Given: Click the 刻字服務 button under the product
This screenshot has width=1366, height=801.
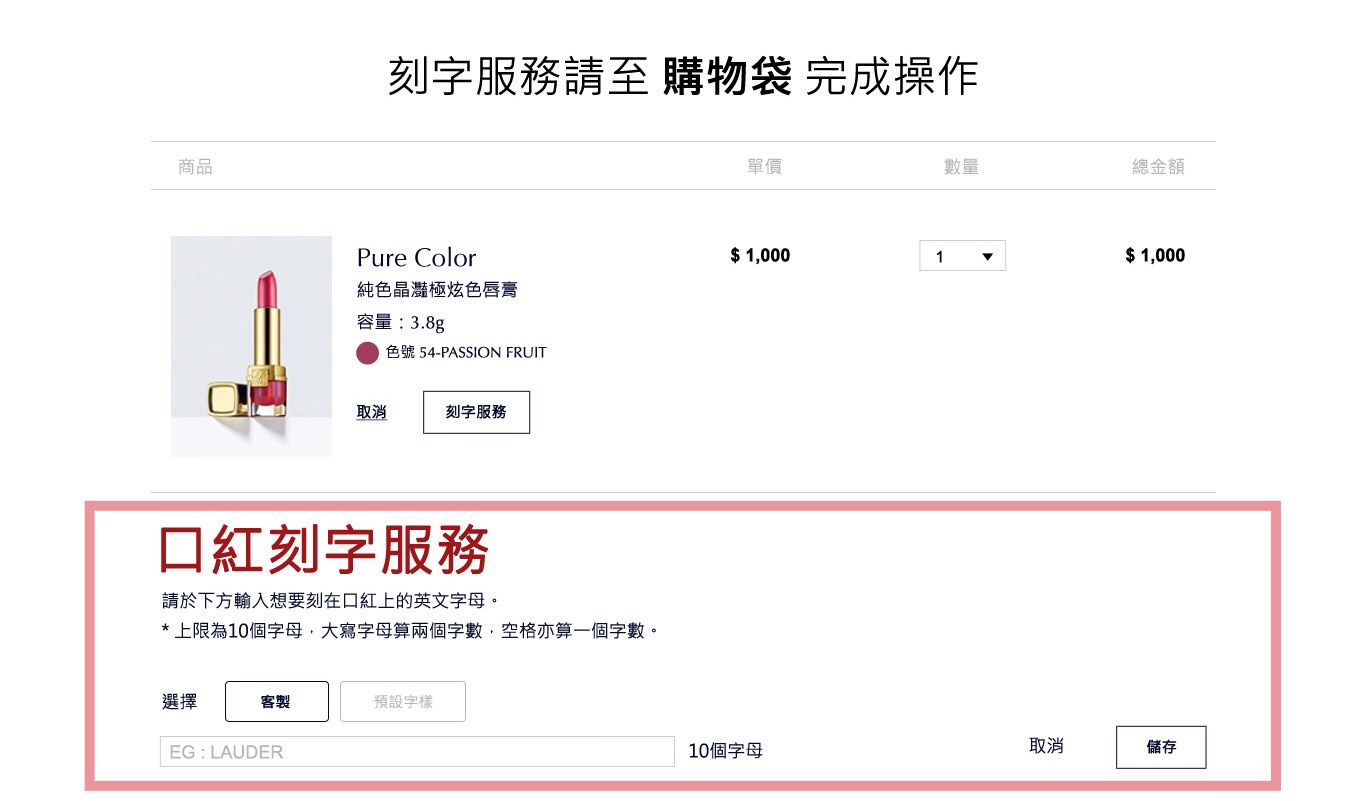Looking at the screenshot, I should coord(476,412).
